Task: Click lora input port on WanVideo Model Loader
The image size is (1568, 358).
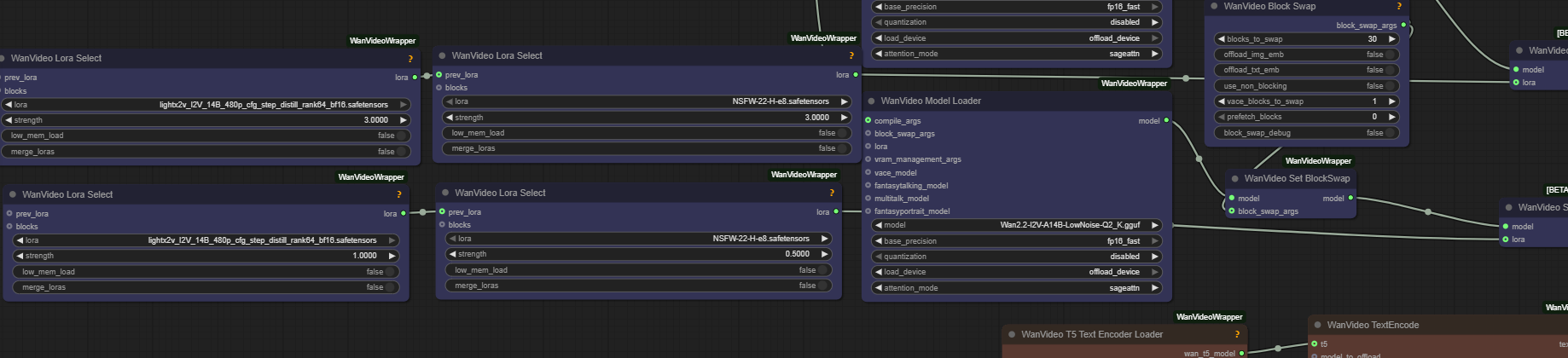Action: [x=868, y=147]
